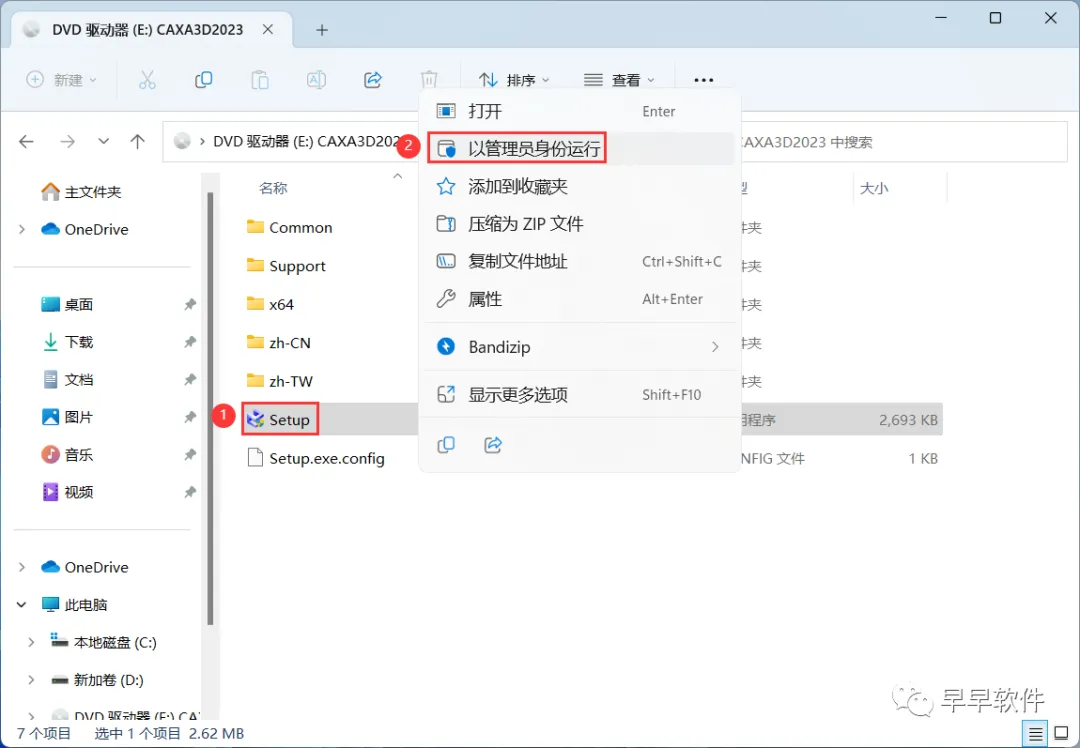Open 音乐 in quick access
The image size is (1080, 748).
(68, 455)
